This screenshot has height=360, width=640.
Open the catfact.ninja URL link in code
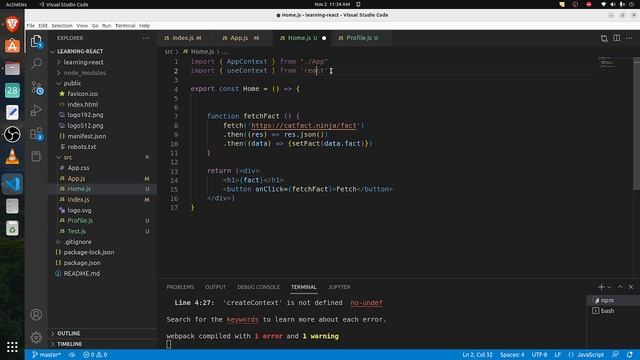point(303,125)
